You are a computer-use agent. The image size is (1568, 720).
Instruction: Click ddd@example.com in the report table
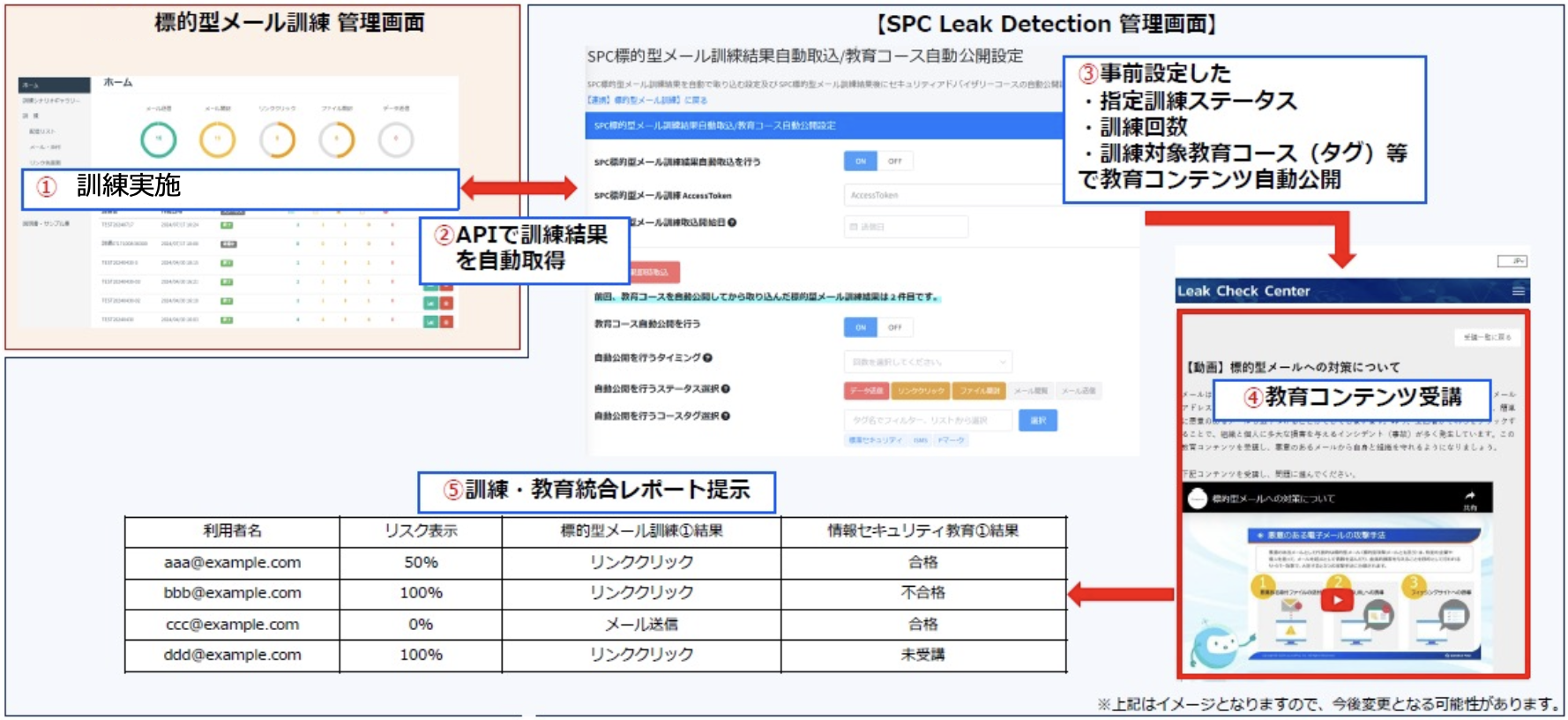[232, 655]
